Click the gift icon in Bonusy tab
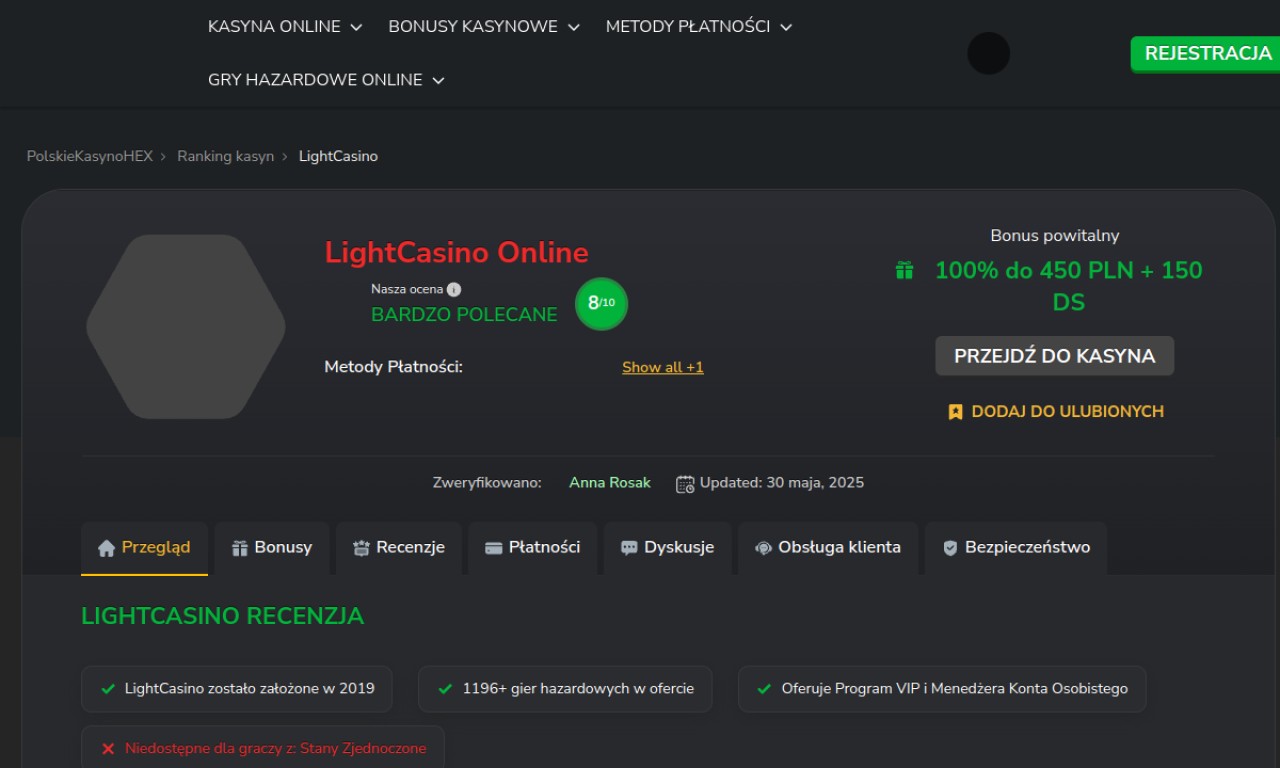 click(240, 548)
